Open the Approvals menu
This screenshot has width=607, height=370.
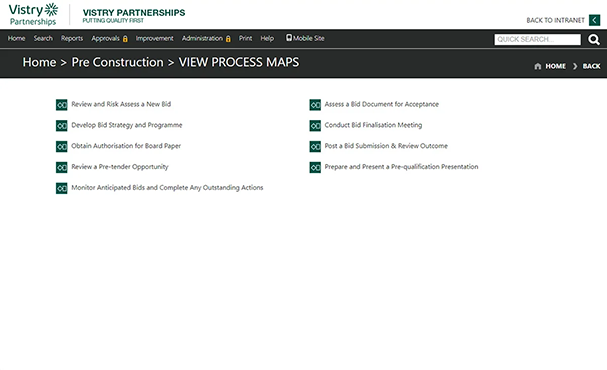[109, 38]
